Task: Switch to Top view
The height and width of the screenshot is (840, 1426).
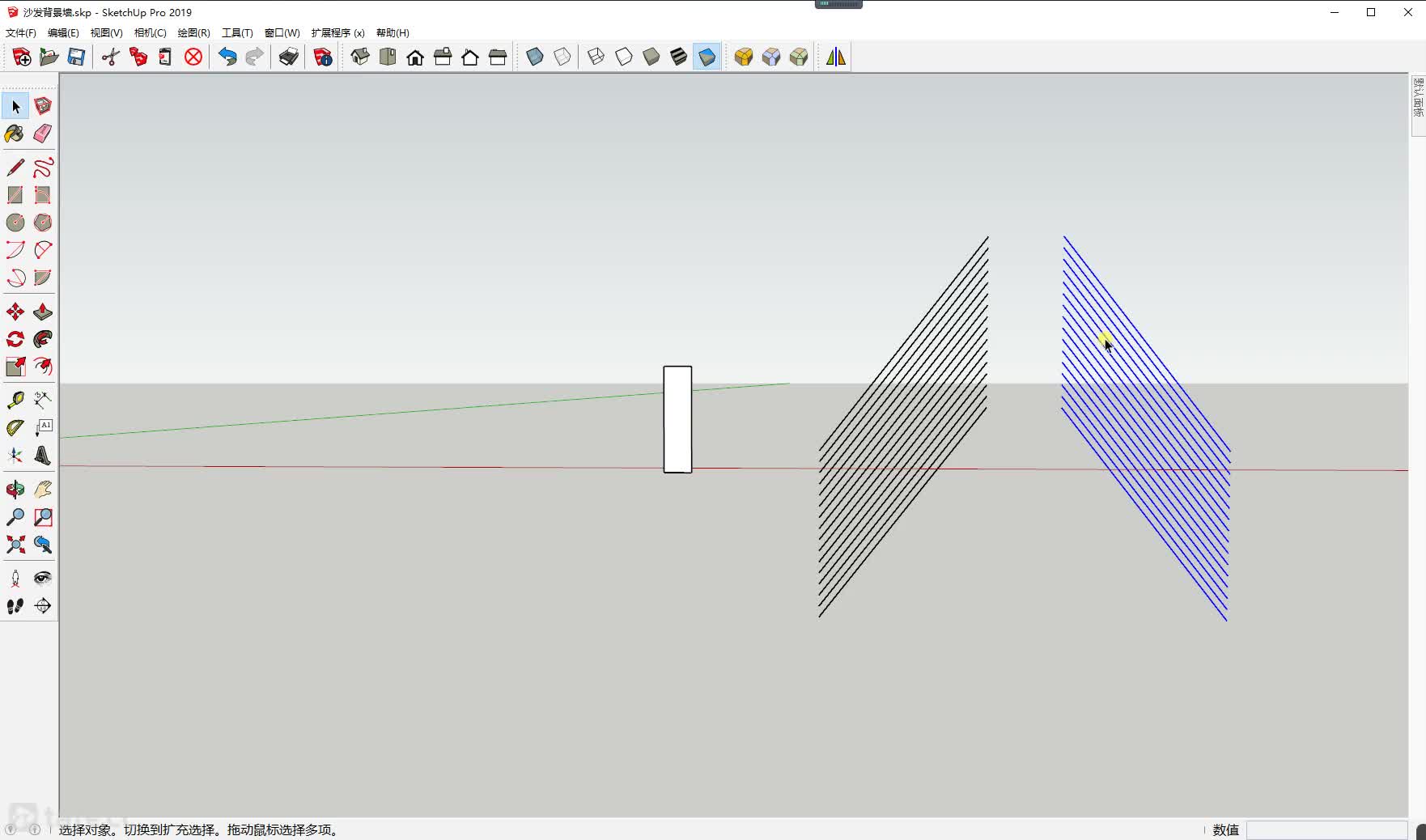Action: [388, 57]
